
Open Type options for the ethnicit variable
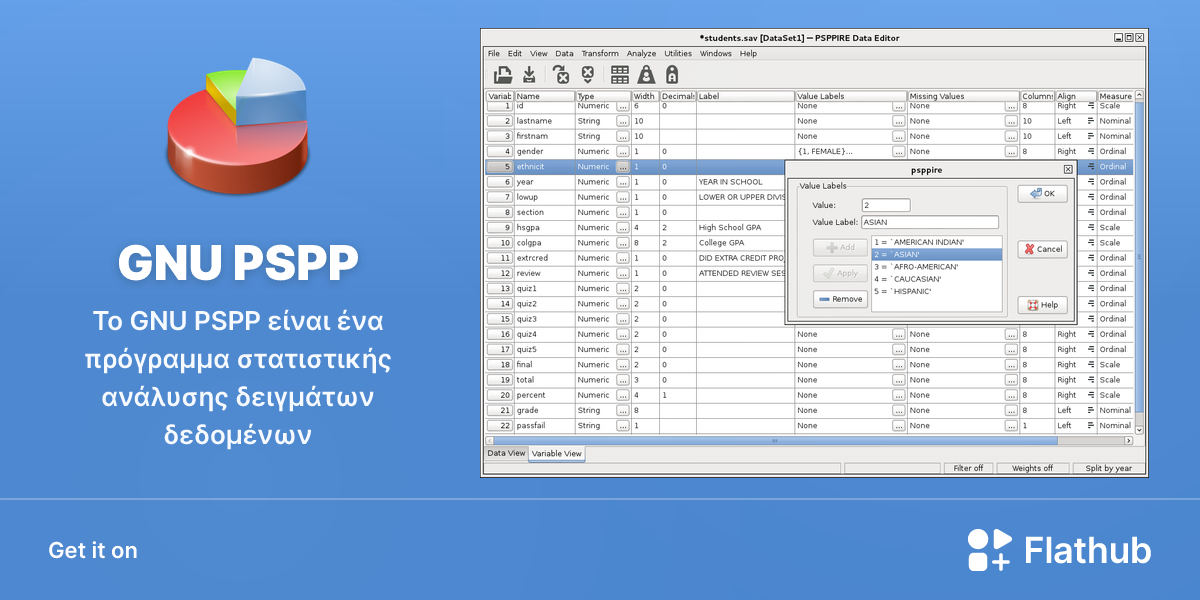click(x=623, y=166)
